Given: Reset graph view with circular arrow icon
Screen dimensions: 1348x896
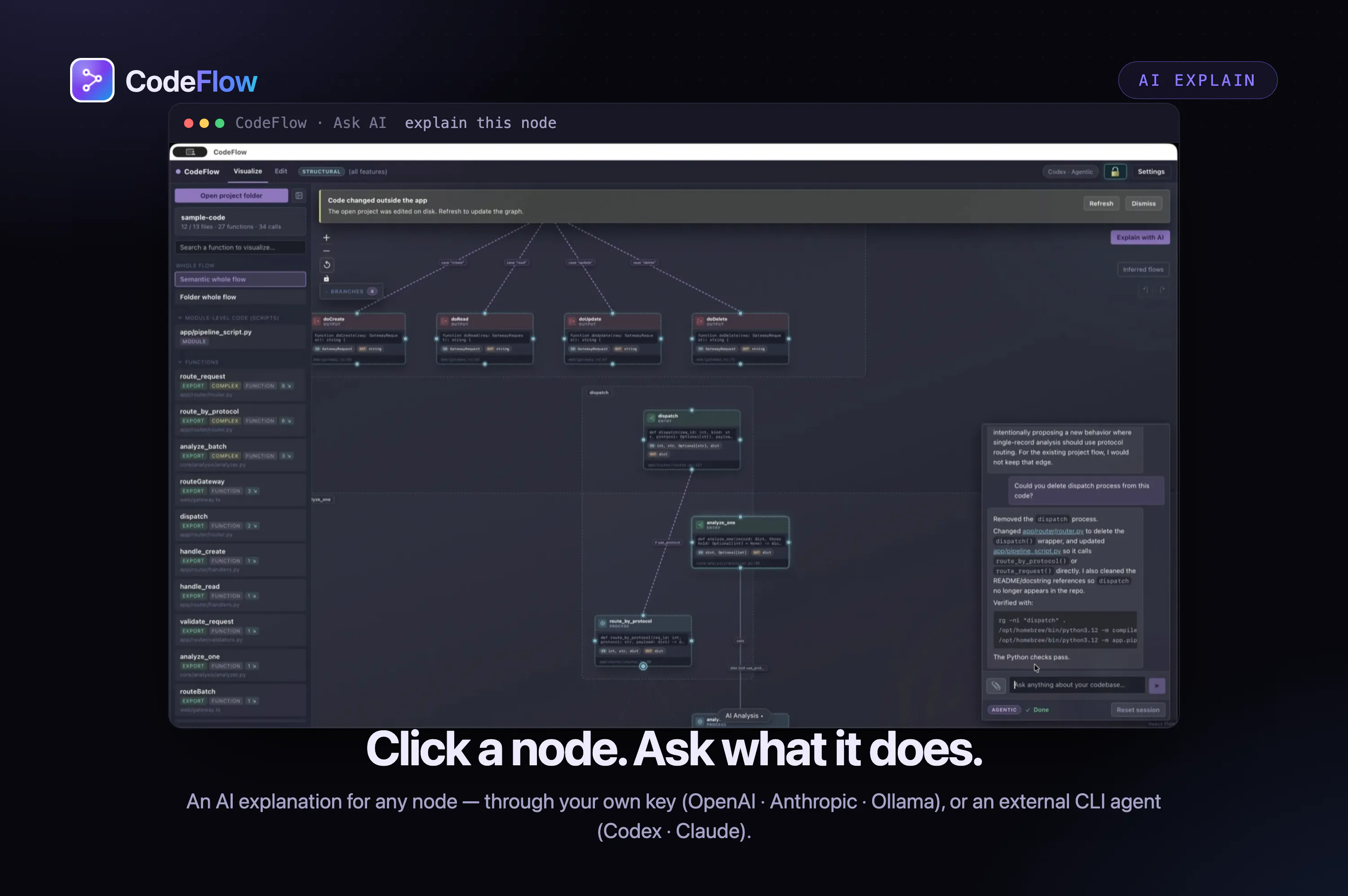Looking at the screenshot, I should pyautogui.click(x=326, y=265).
